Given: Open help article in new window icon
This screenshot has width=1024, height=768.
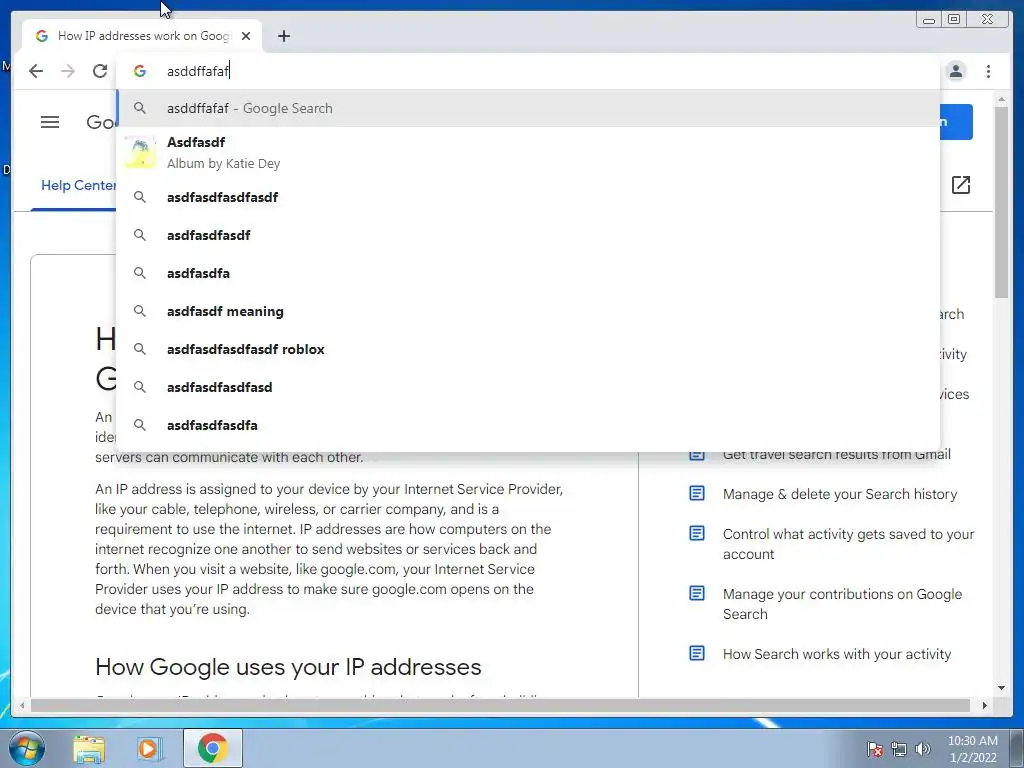Looking at the screenshot, I should click(x=961, y=185).
